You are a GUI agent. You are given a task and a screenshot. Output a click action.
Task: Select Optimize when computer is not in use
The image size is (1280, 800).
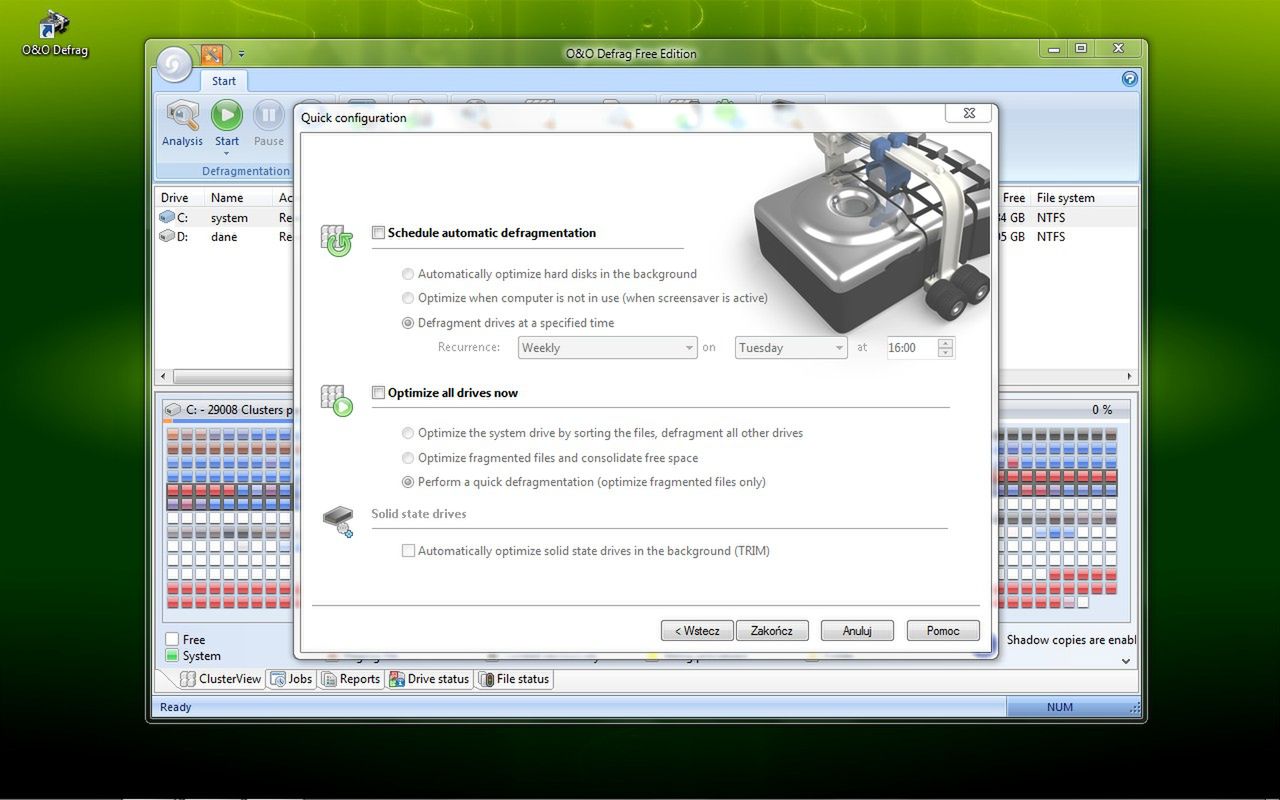[408, 298]
